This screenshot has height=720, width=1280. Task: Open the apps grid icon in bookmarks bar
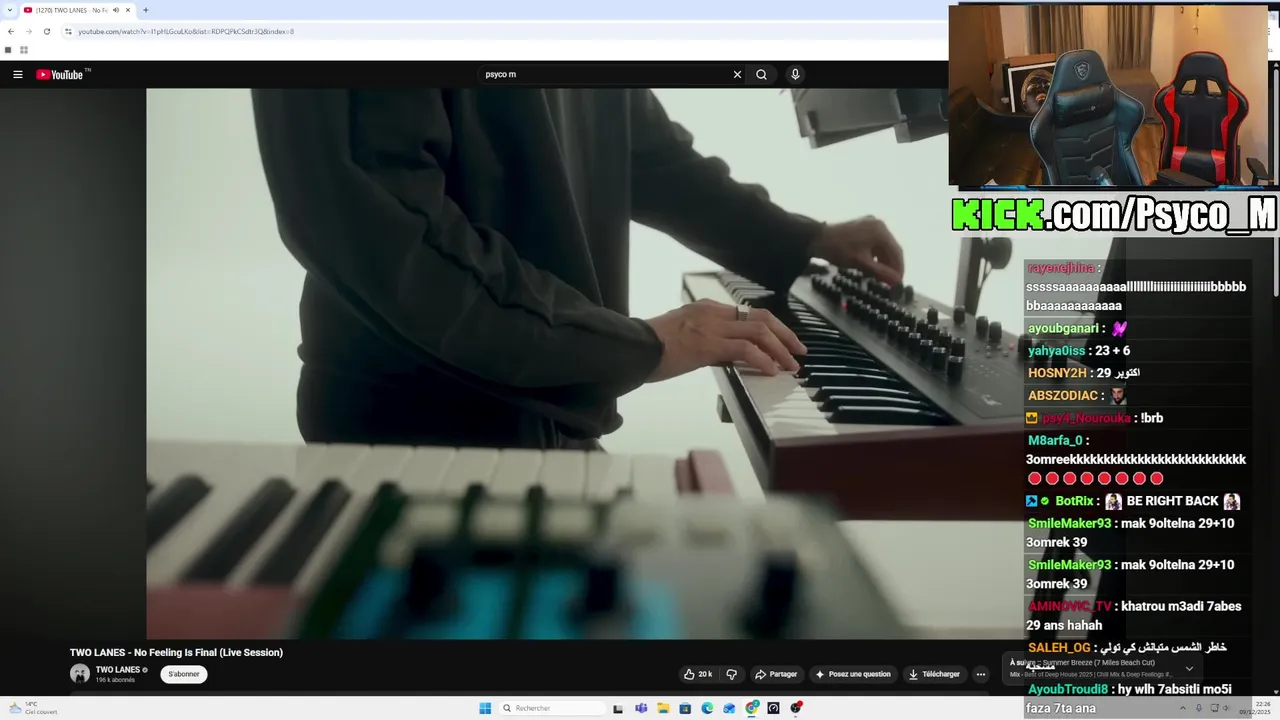[24, 49]
